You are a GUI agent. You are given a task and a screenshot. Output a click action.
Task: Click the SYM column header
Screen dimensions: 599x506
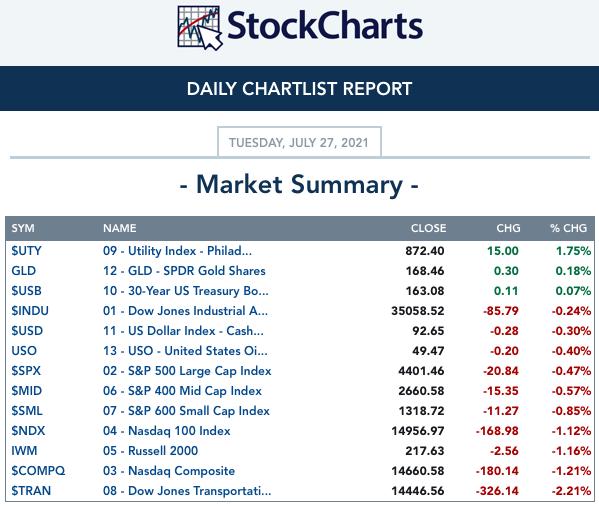pyautogui.click(x=23, y=228)
